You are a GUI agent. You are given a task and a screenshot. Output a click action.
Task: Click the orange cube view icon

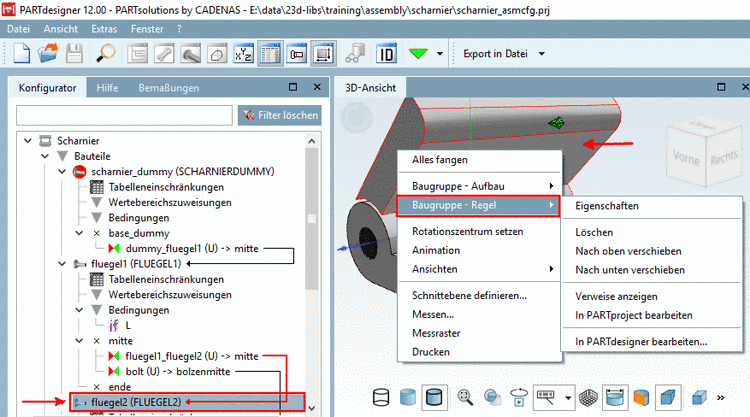pos(641,397)
